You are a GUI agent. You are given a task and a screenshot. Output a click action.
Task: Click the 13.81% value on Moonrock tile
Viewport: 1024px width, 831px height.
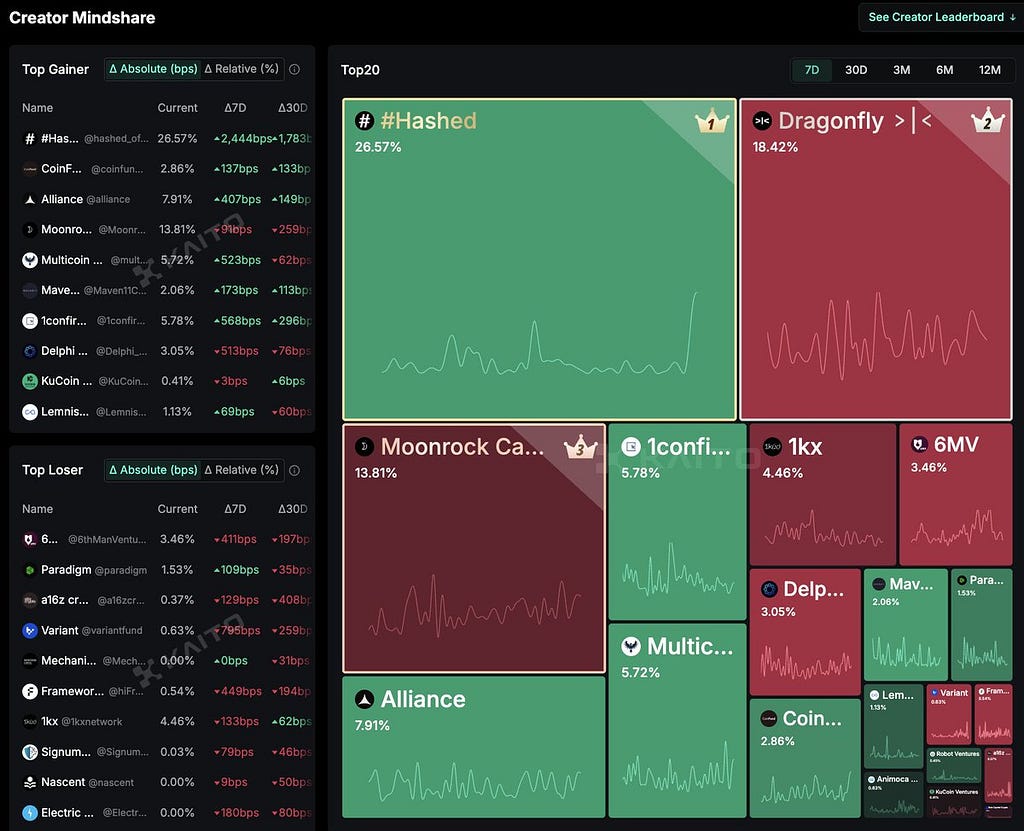point(376,473)
